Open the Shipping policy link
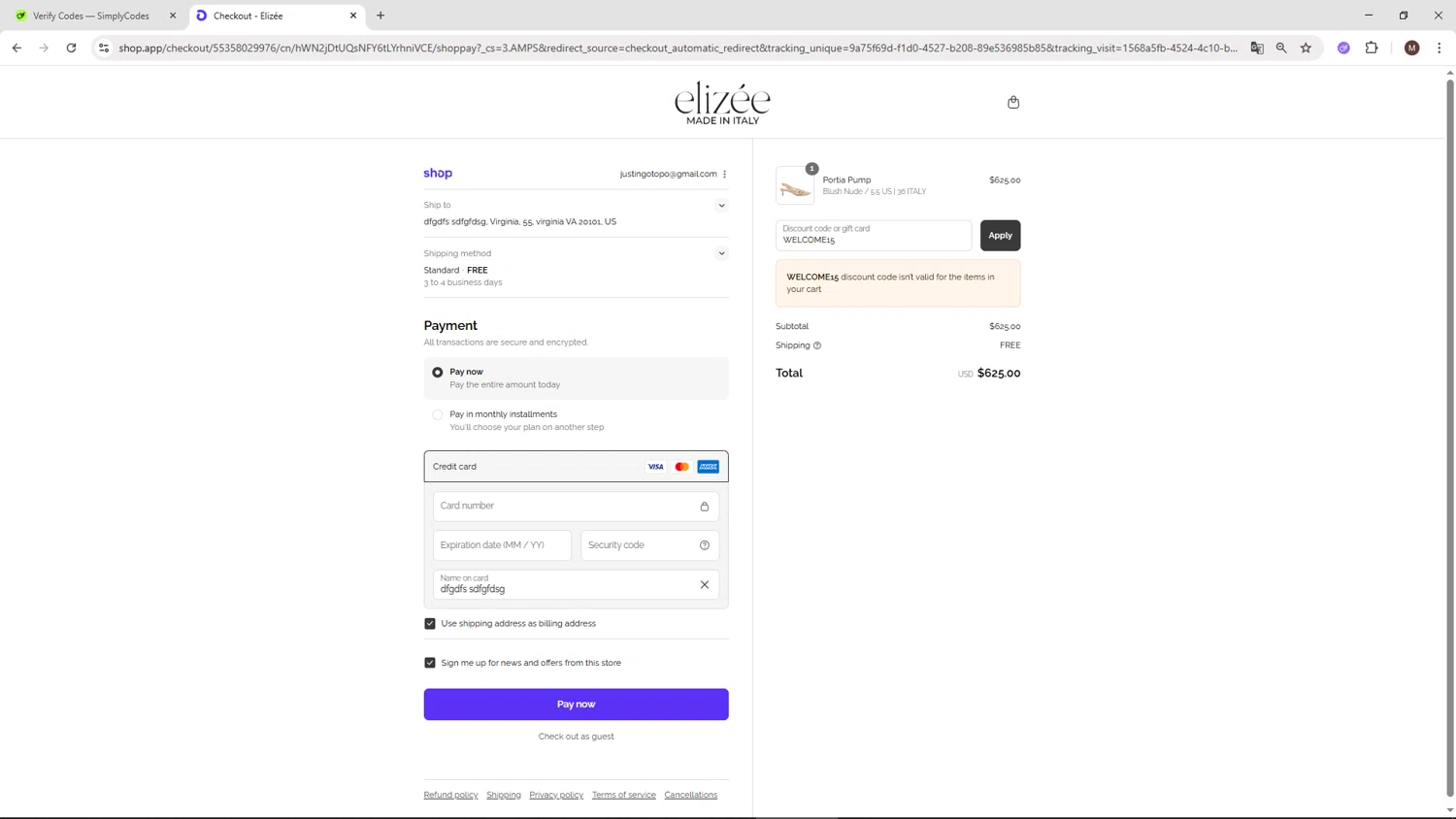This screenshot has height=819, width=1456. (x=504, y=796)
